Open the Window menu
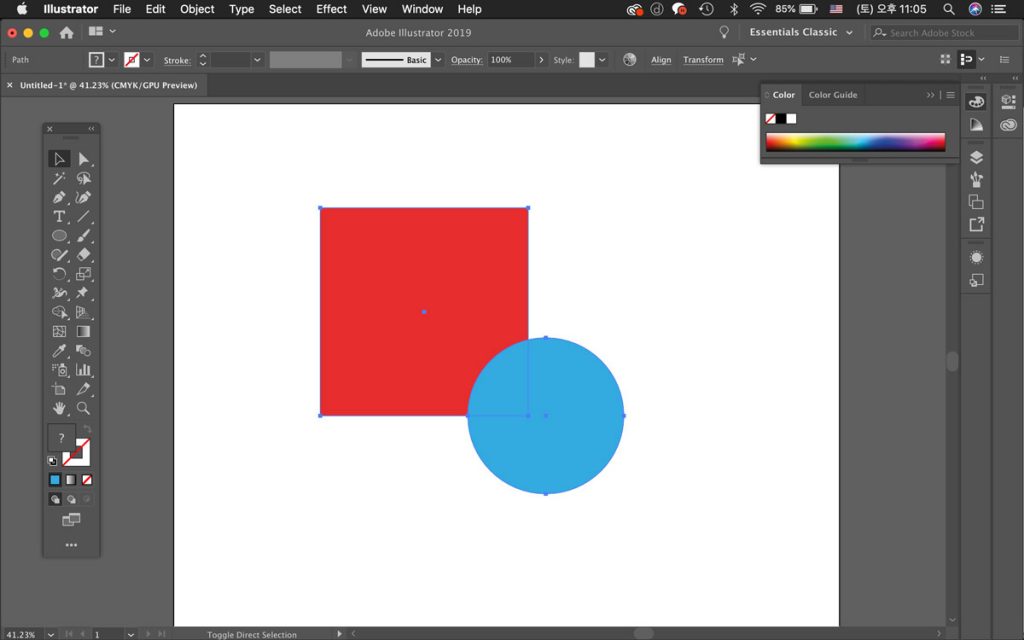The width and height of the screenshot is (1024, 640). 422,9
